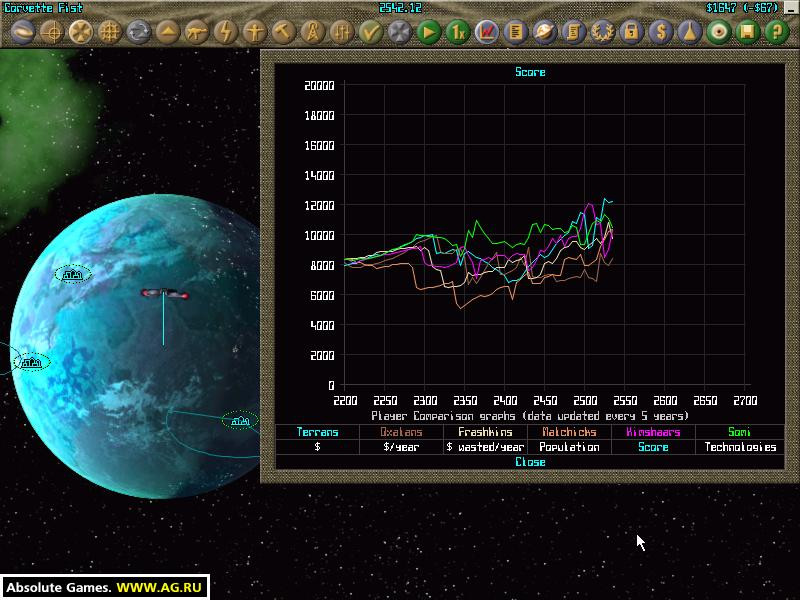Screen dimensions: 800x600
Task: Open the ringed planet icon
Action: coord(545,32)
